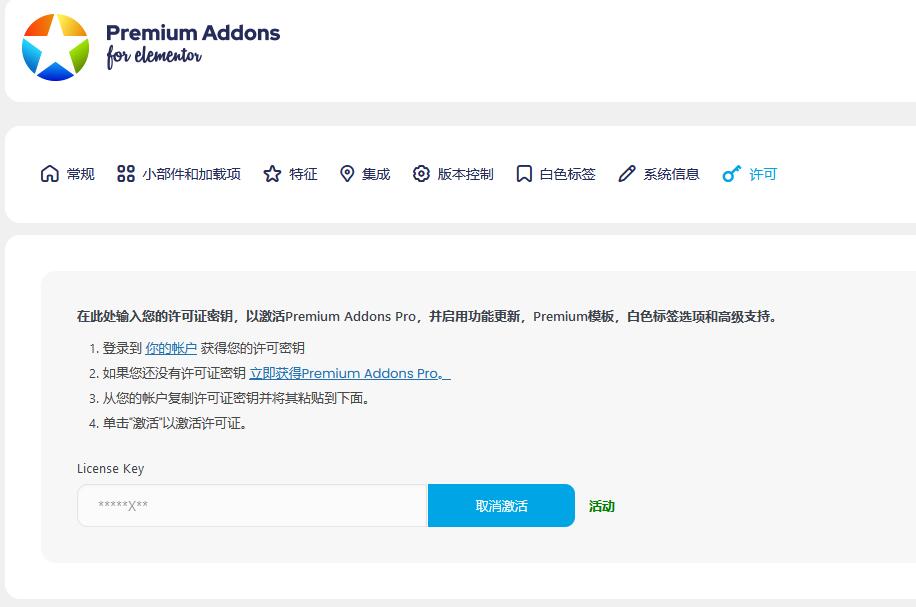Focus the License Key input field
Screen dimensions: 916x607
coord(252,506)
